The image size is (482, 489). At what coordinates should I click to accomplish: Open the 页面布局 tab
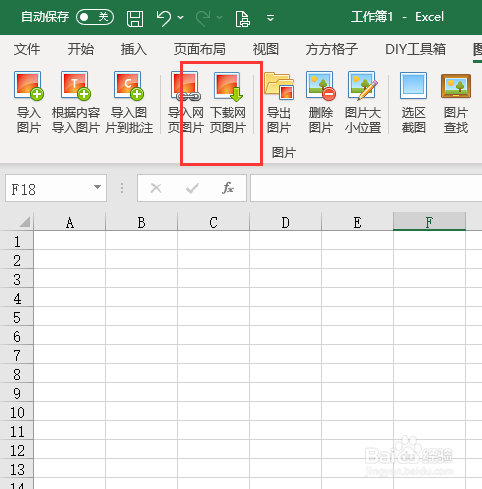[x=200, y=49]
